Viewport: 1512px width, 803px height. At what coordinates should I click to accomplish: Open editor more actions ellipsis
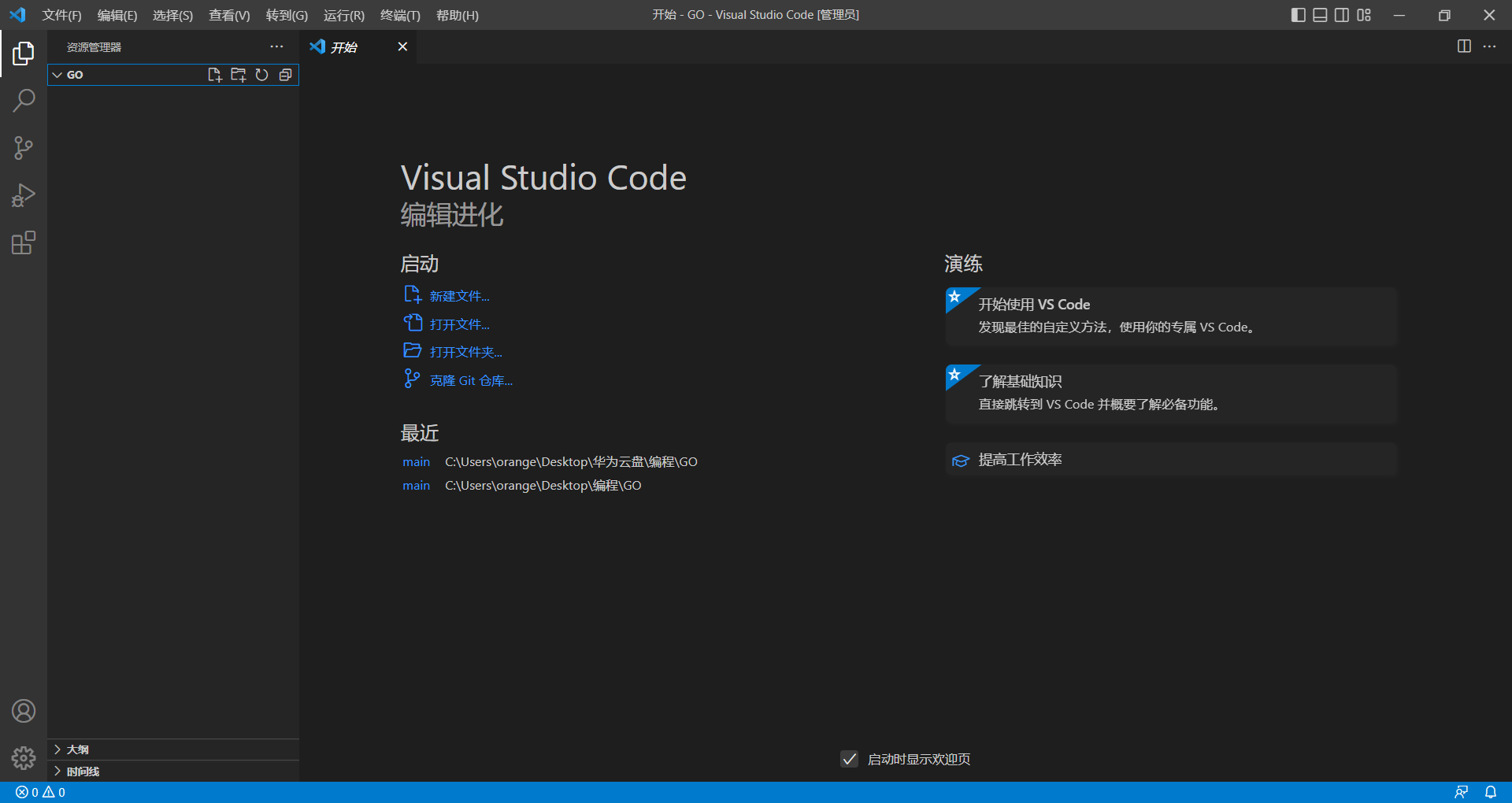pyautogui.click(x=1489, y=46)
